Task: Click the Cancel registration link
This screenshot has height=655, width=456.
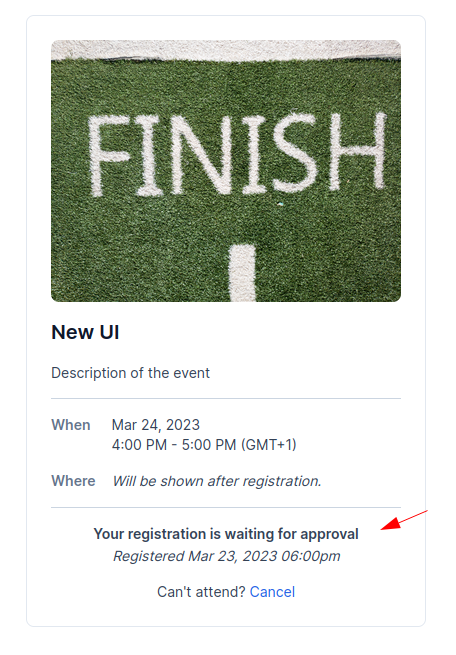Action: (272, 592)
